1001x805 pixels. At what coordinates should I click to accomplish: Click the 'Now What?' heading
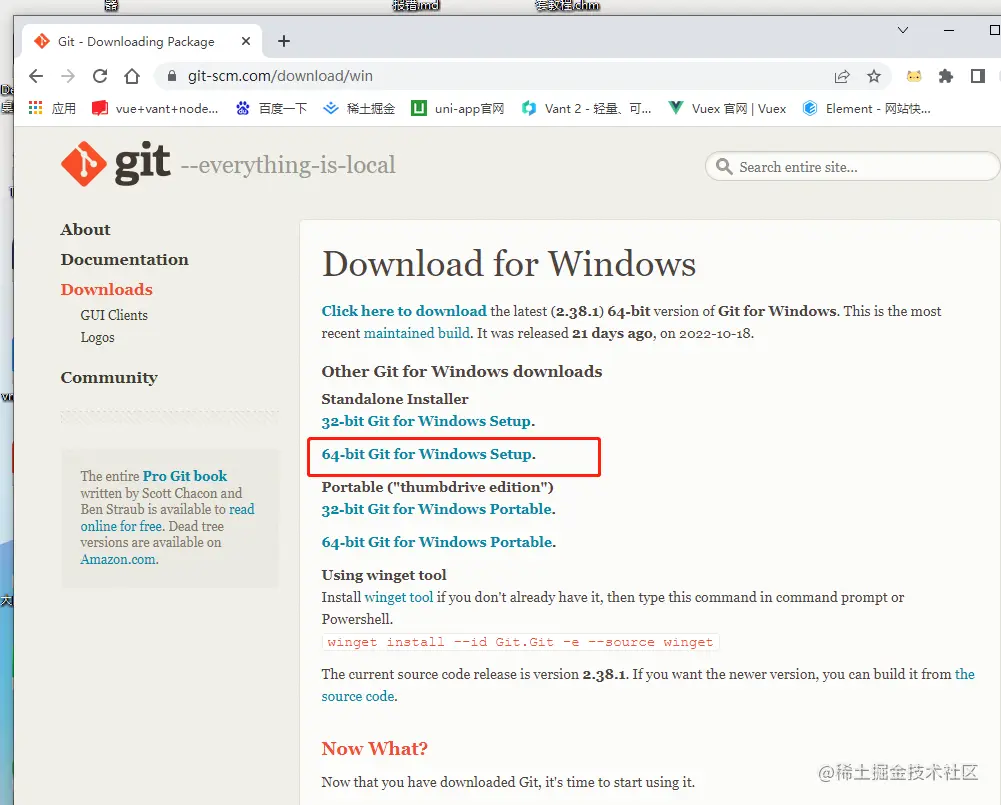click(375, 748)
